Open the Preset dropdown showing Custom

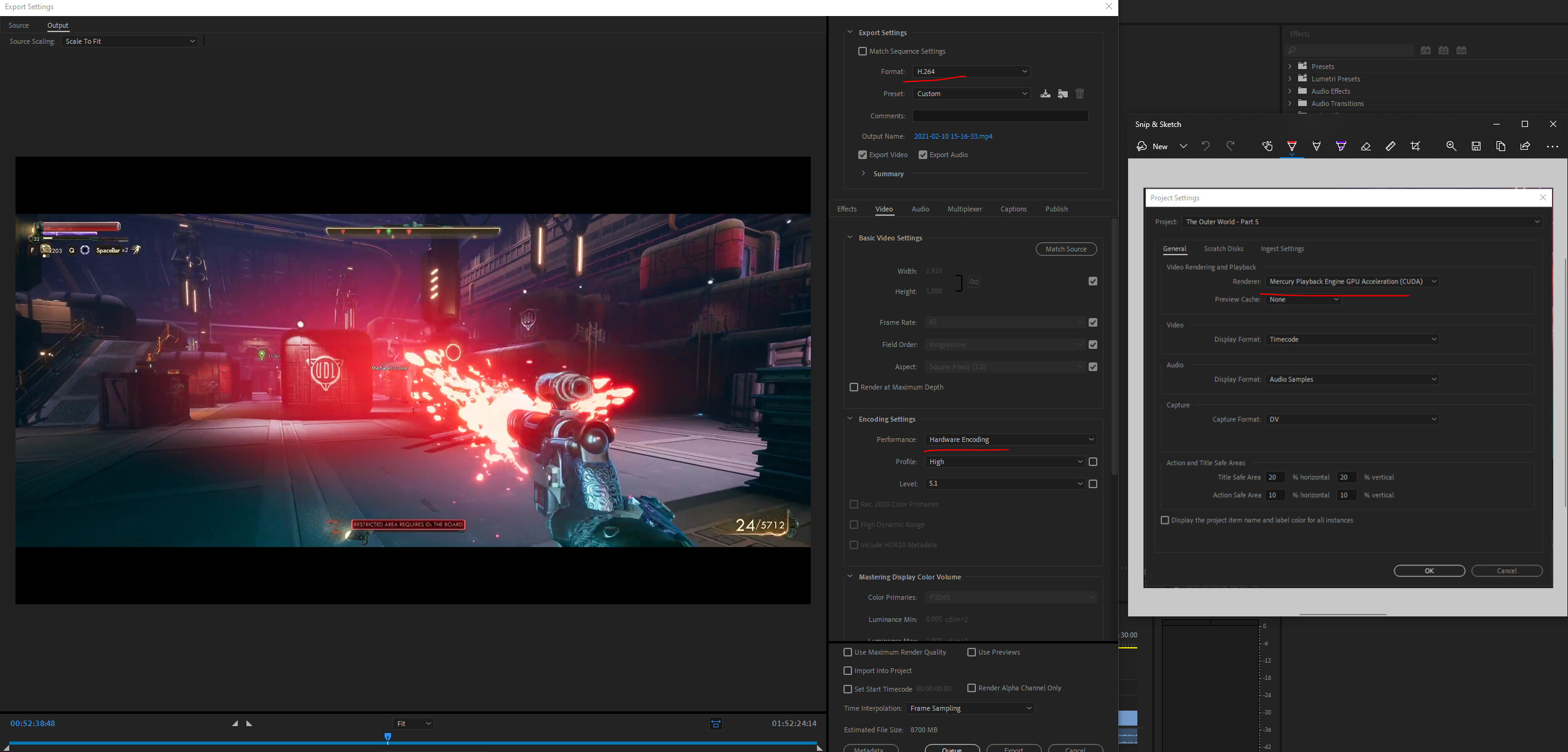pyautogui.click(x=972, y=94)
